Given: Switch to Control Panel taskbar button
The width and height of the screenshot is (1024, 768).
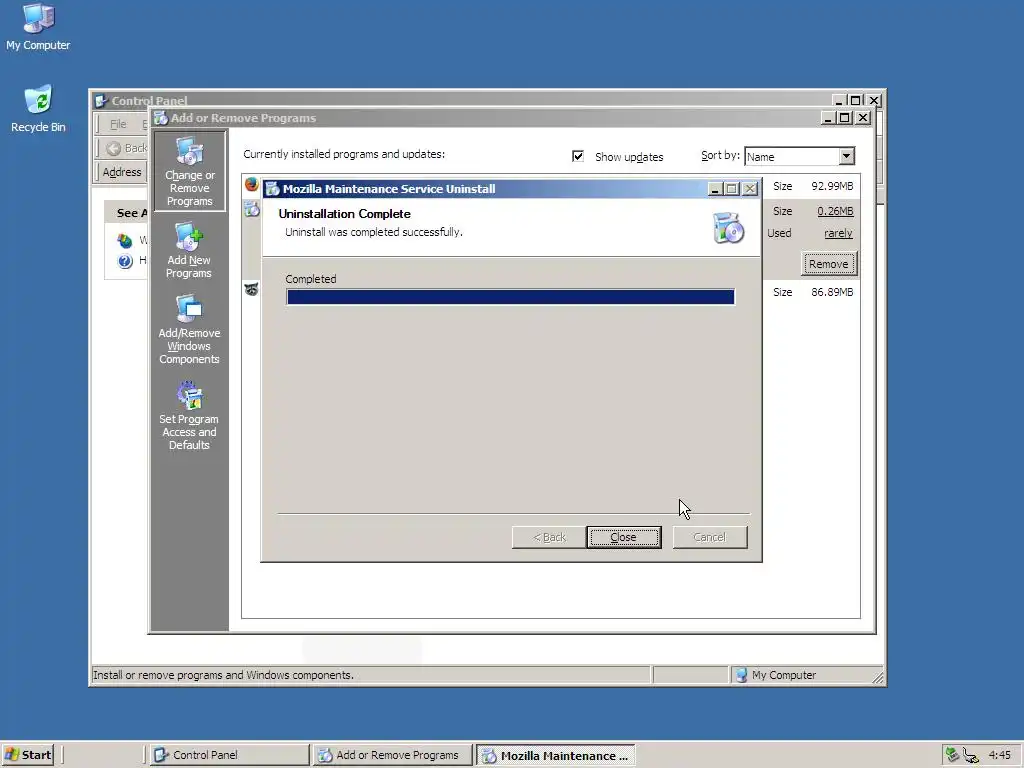Looking at the screenshot, I should tap(229, 755).
